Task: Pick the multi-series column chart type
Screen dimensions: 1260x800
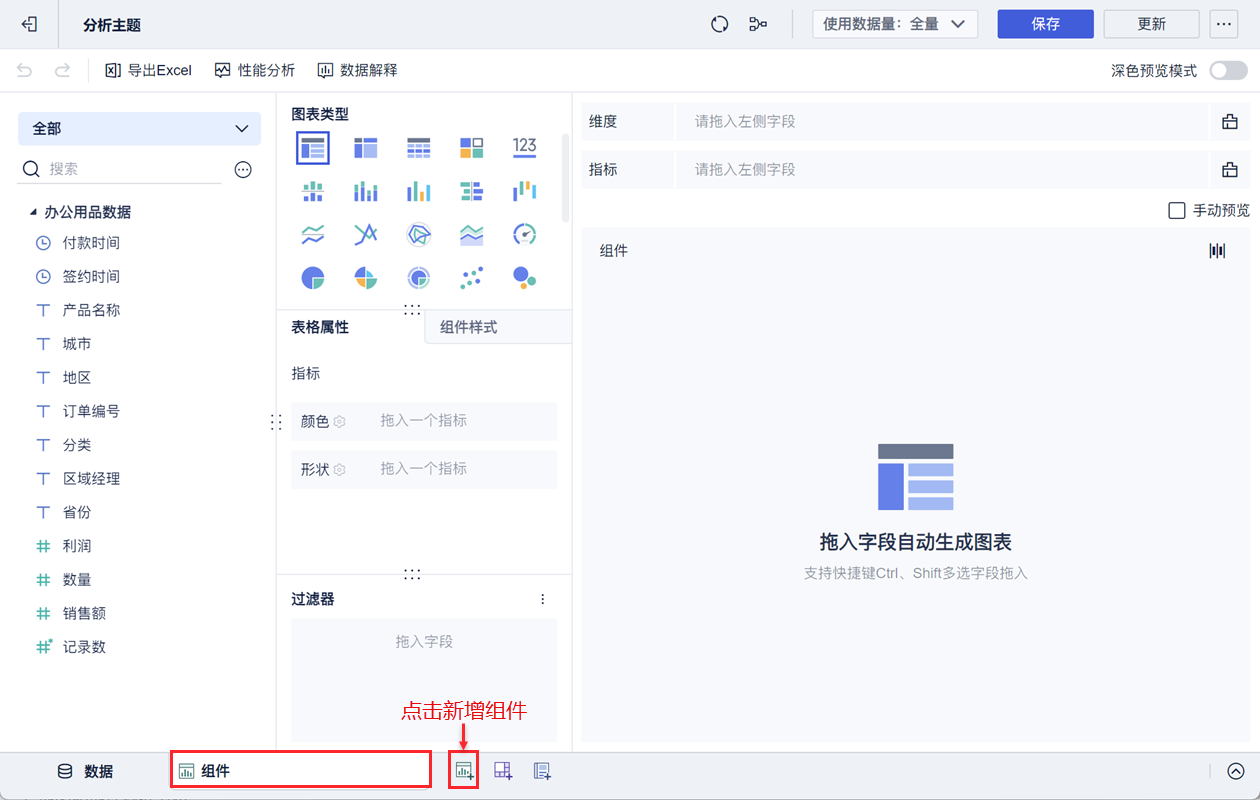Action: pyautogui.click(x=419, y=191)
